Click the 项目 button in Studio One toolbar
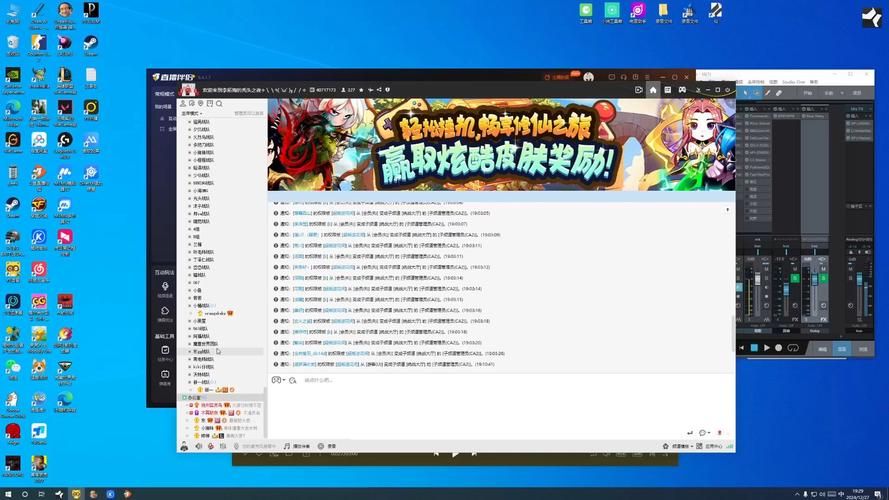The width and height of the screenshot is (889, 500). click(857, 93)
